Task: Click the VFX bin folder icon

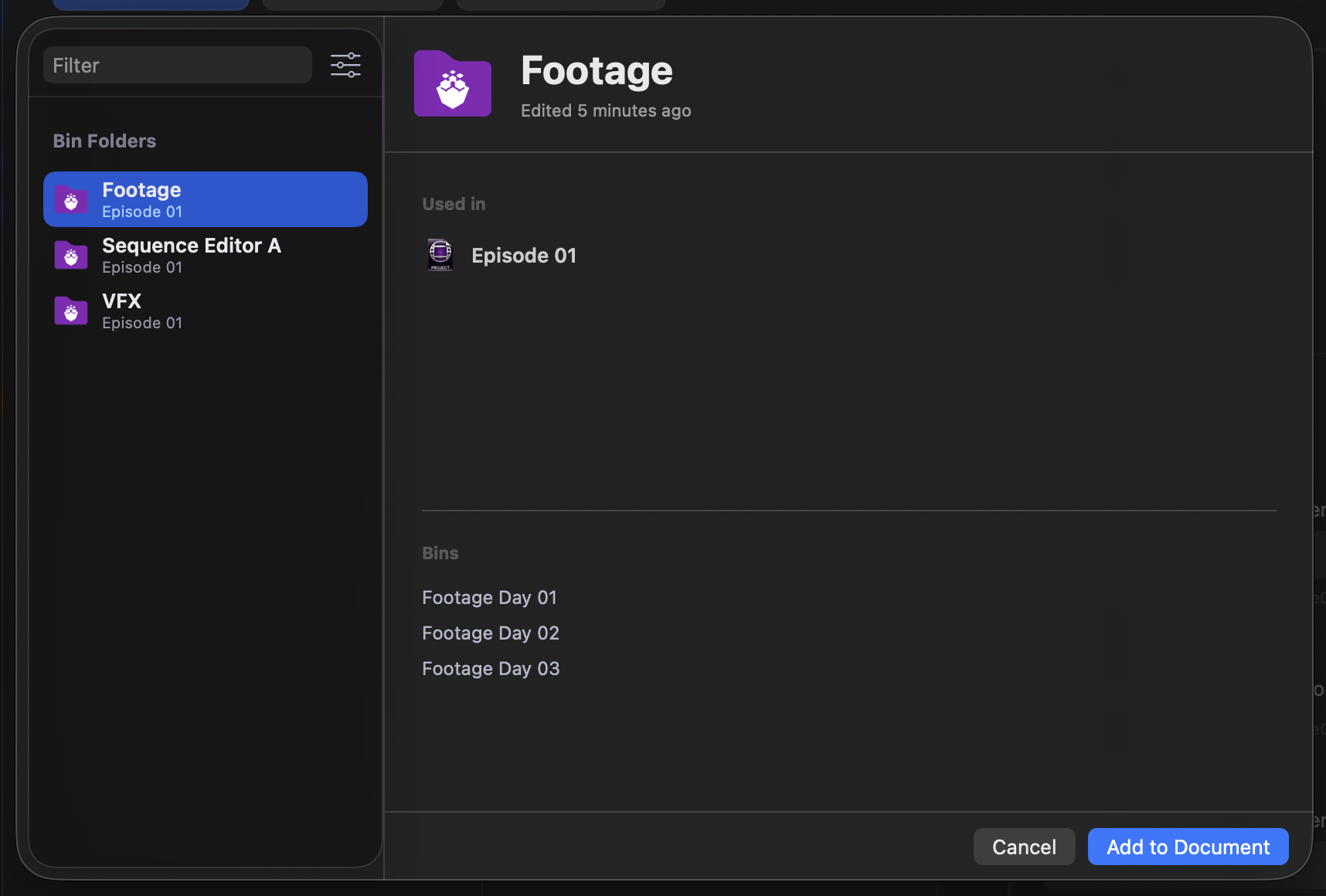Action: [71, 311]
